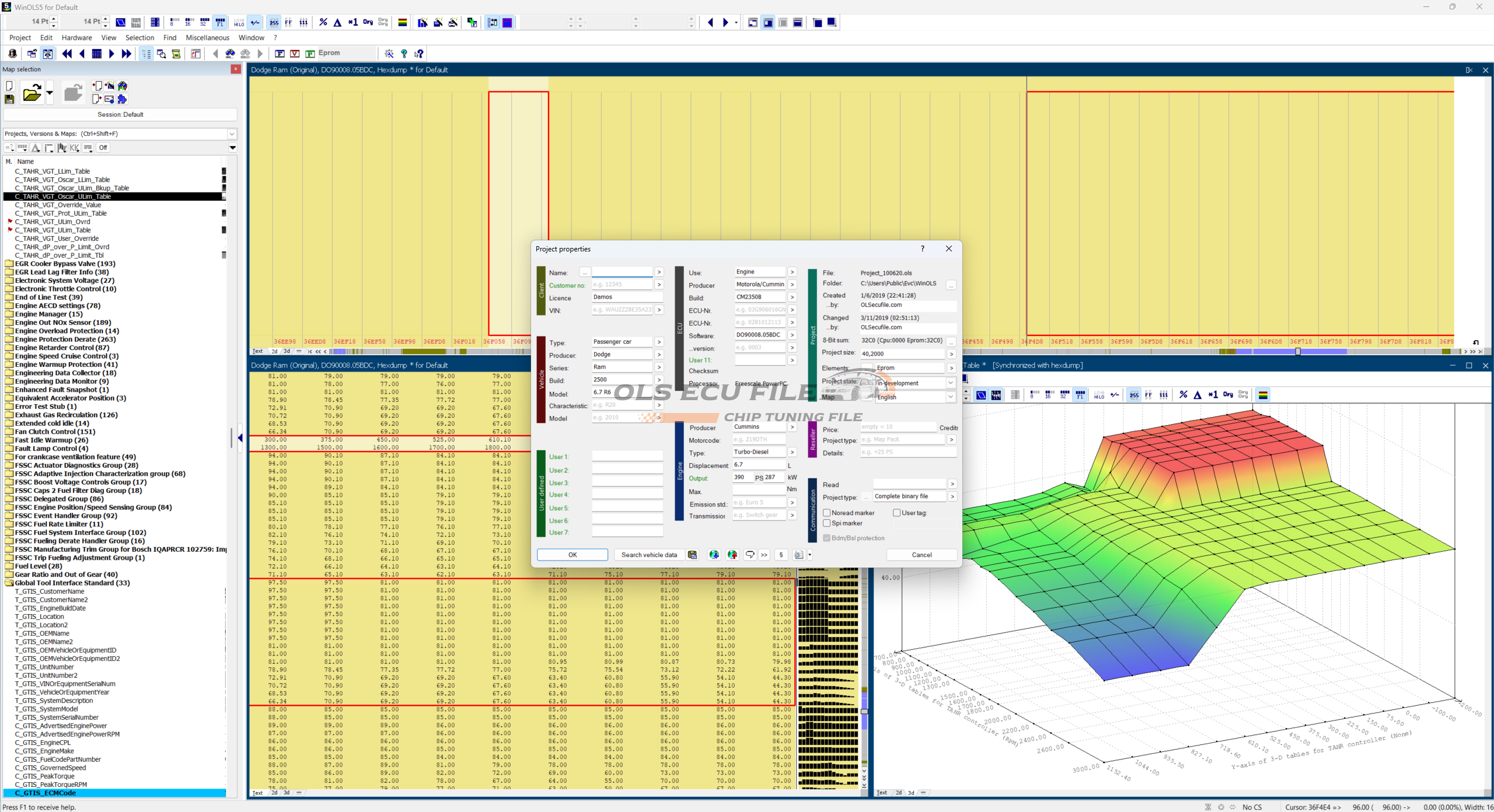Open the Project state dropdown

click(951, 383)
